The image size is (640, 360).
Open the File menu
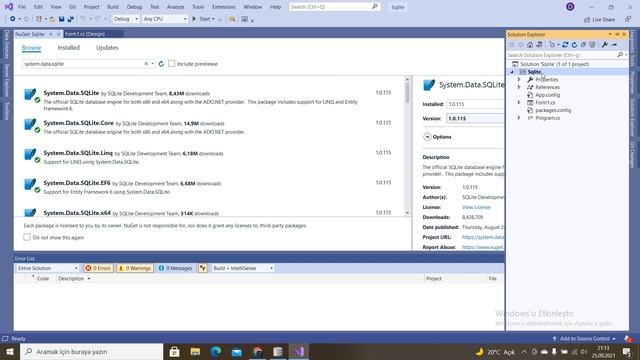tap(22, 7)
